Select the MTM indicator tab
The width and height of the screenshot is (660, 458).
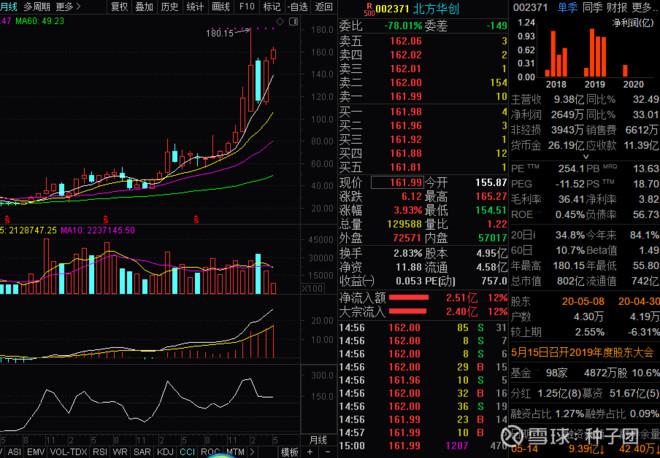click(x=235, y=452)
